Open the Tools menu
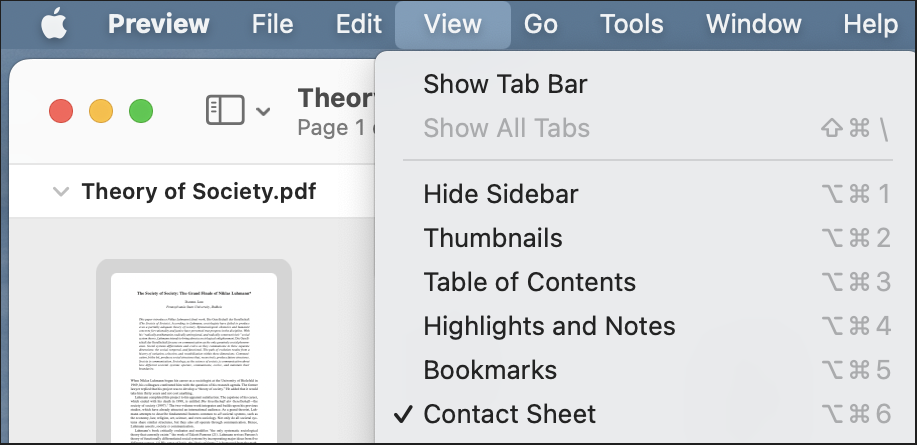Viewport: 917px width, 445px height. pyautogui.click(x=632, y=25)
